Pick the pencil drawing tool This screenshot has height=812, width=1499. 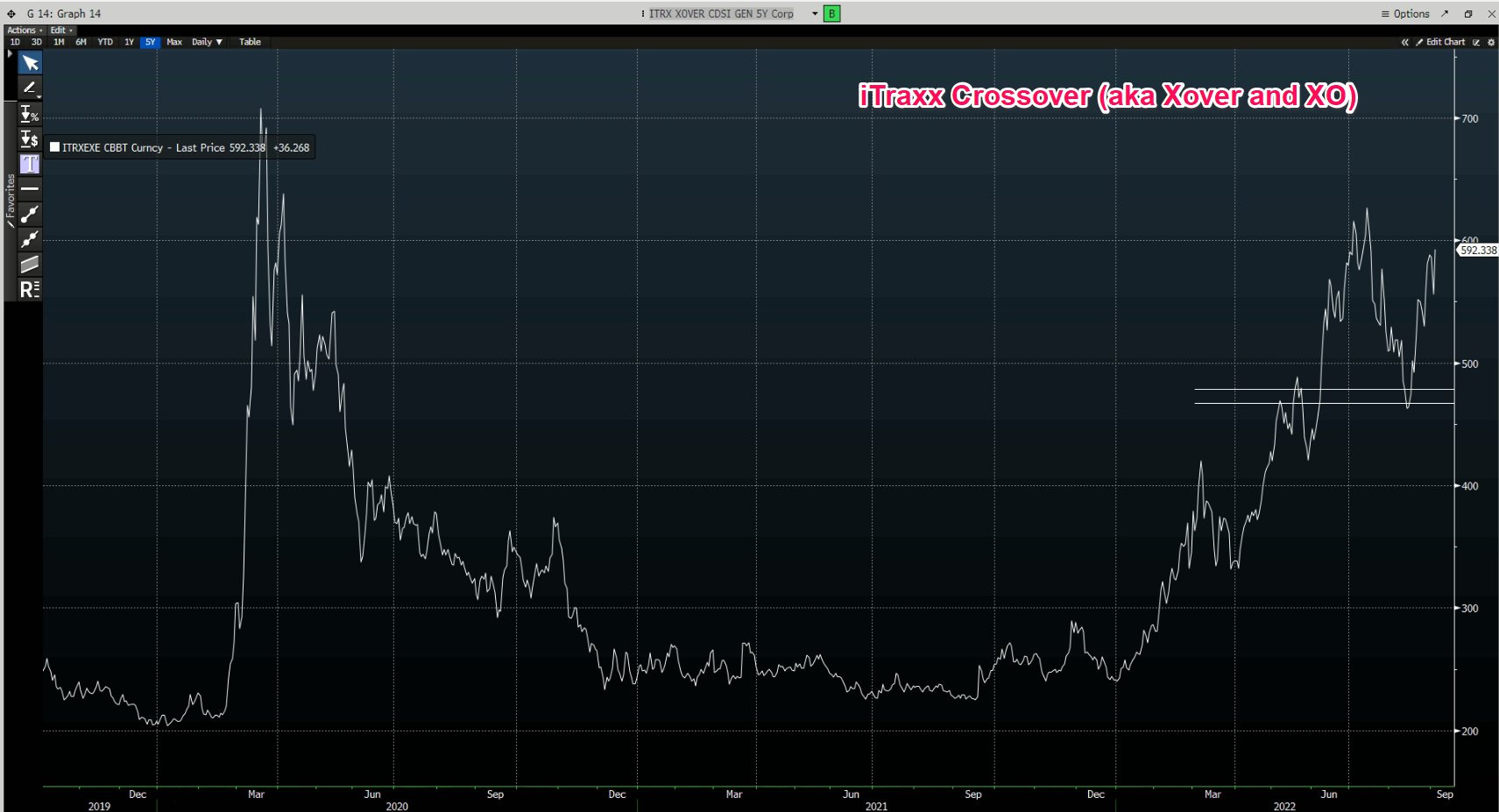[30, 88]
